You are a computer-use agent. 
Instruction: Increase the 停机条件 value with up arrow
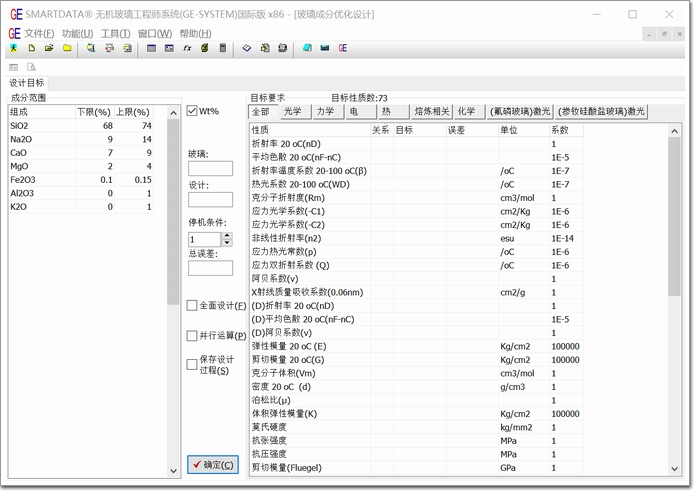[227, 236]
